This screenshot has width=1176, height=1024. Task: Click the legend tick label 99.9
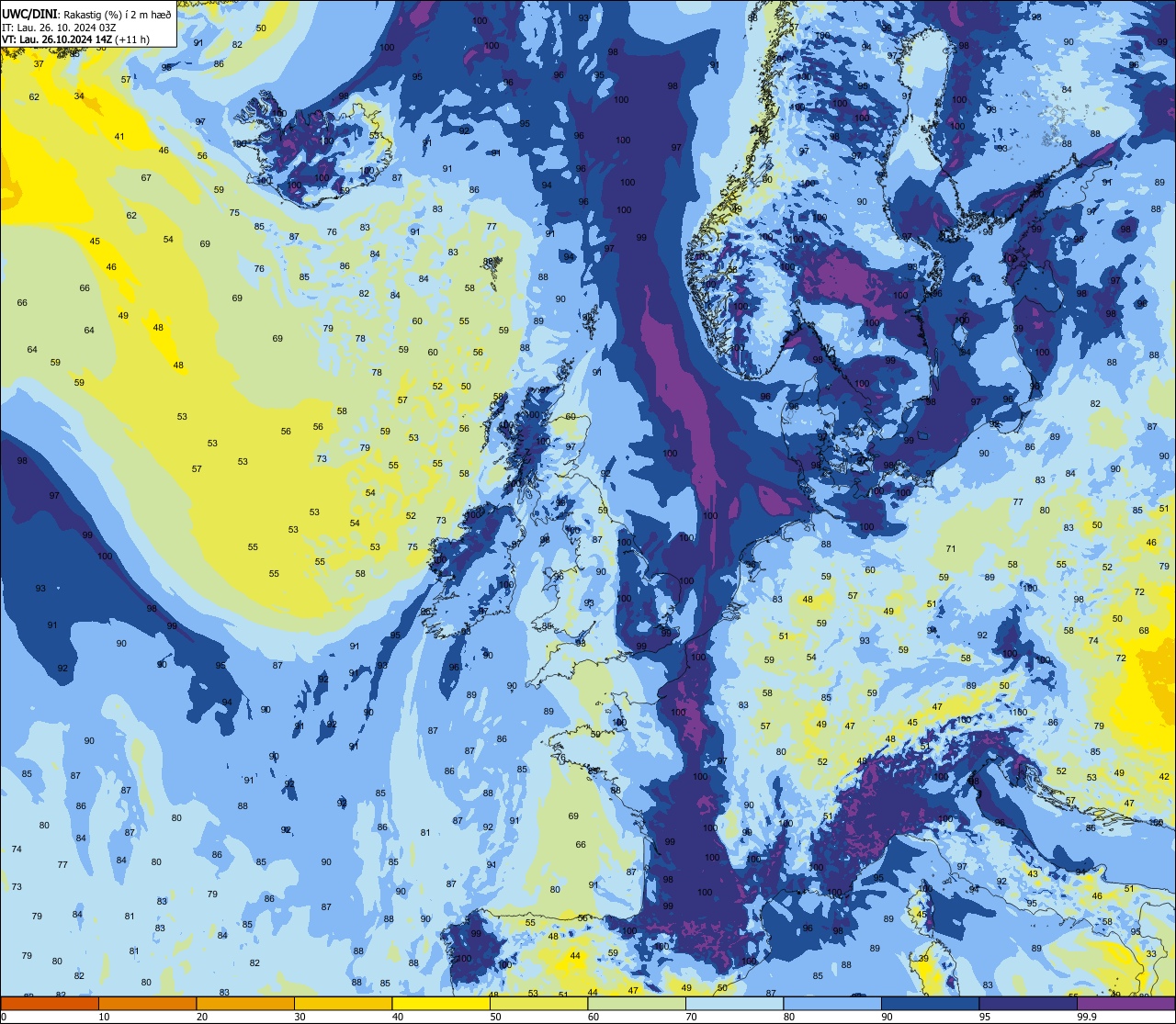pos(1087,1017)
